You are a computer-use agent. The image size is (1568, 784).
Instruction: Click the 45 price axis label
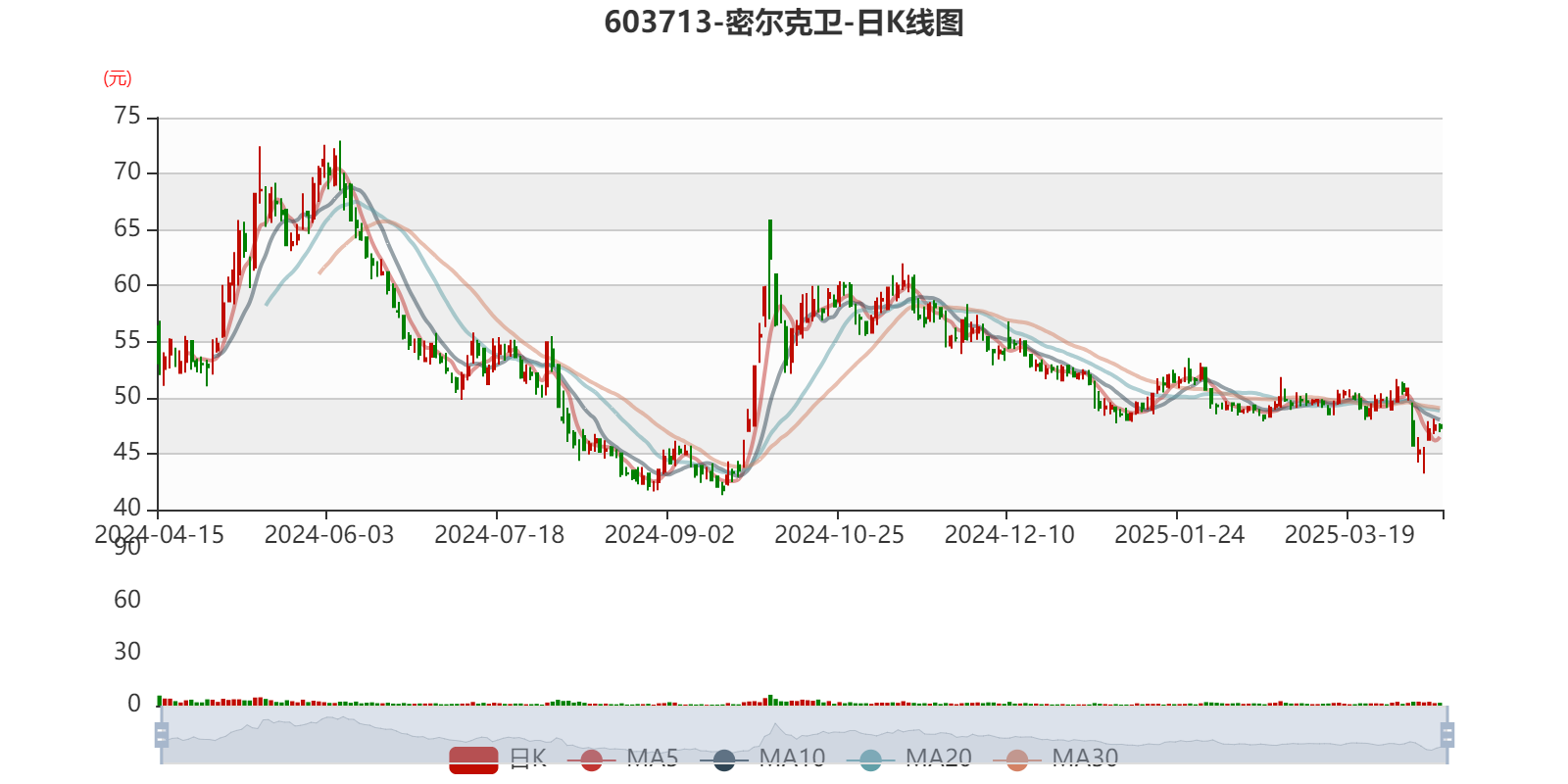pos(127,453)
